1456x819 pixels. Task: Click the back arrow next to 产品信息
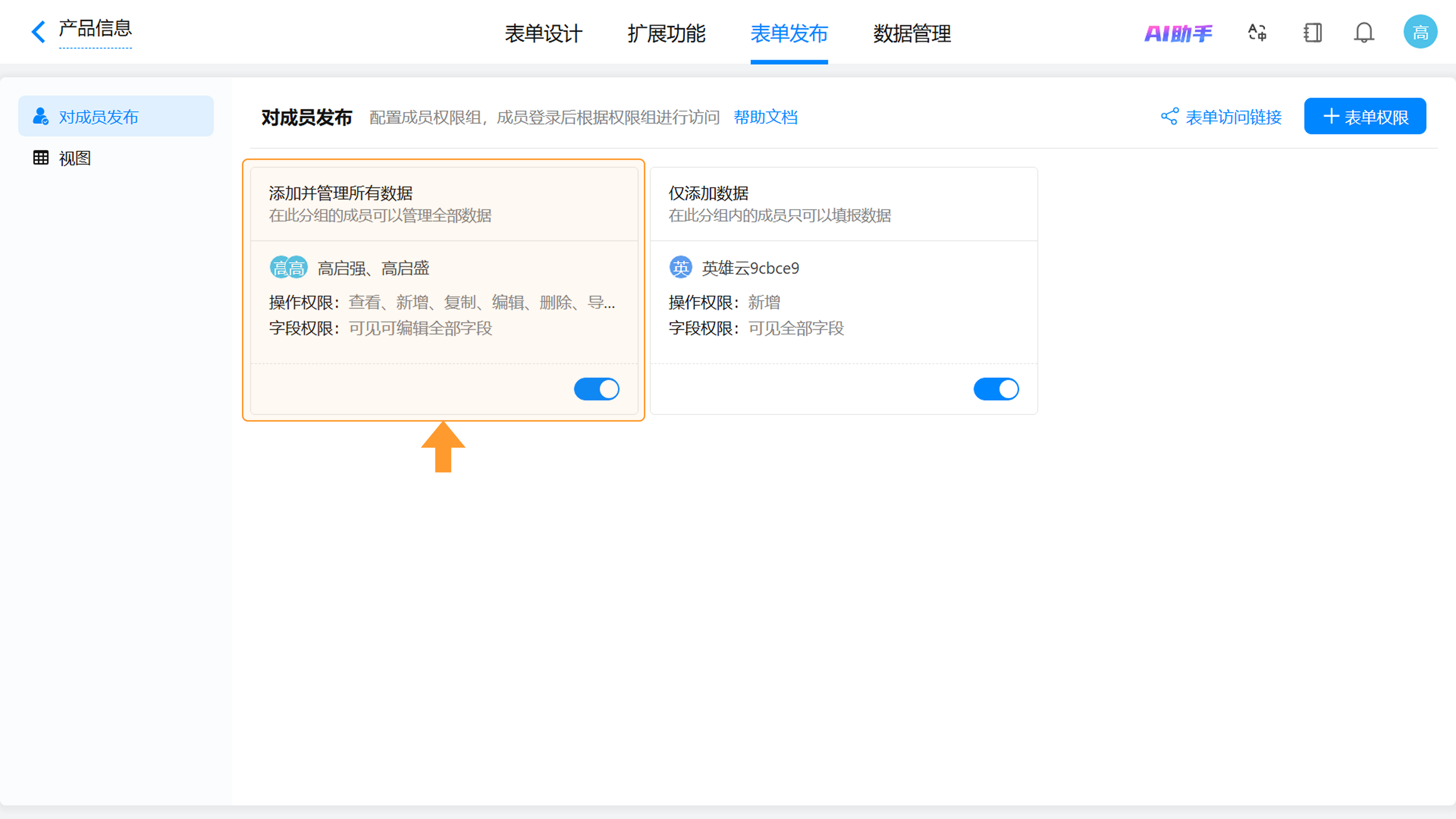pos(38,31)
